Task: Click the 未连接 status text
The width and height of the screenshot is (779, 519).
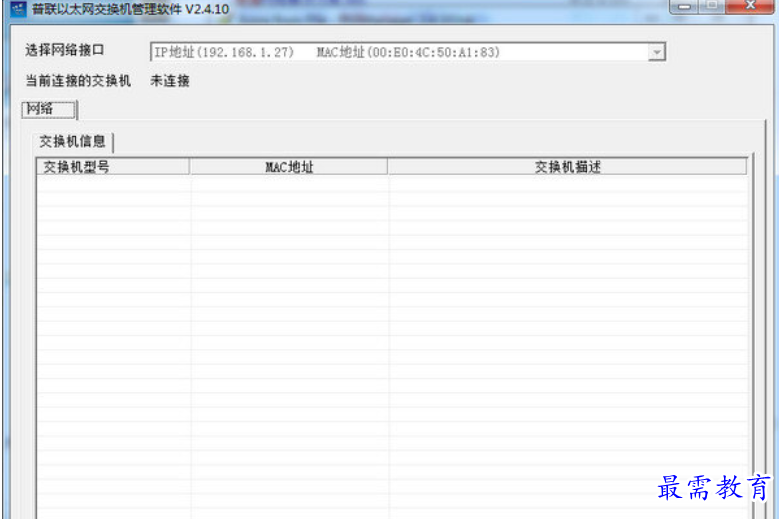Action: pyautogui.click(x=170, y=81)
